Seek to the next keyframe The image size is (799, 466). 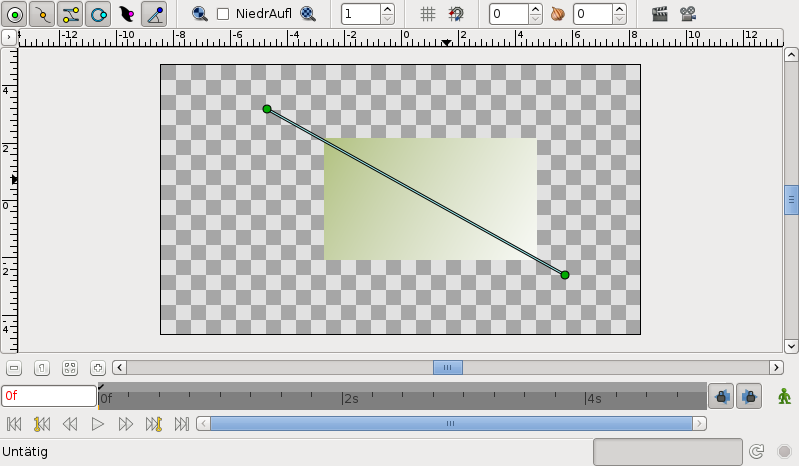pyautogui.click(x=153, y=424)
